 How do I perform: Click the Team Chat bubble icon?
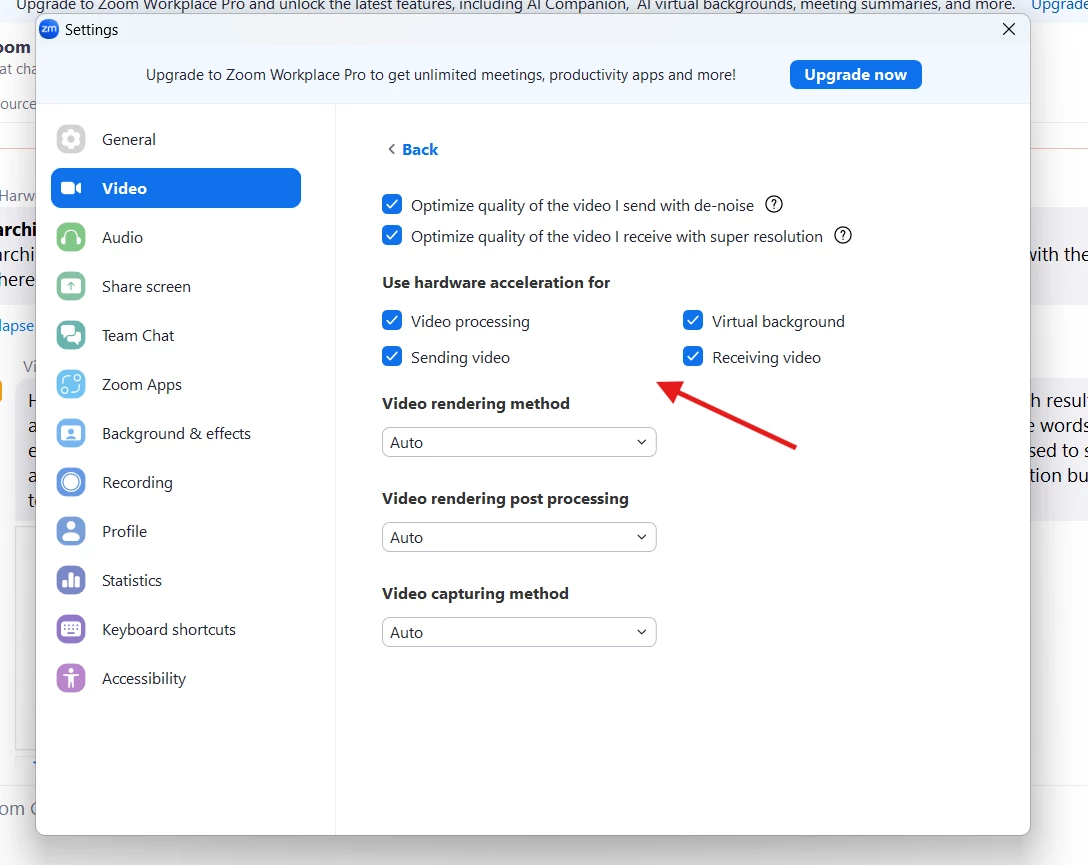71,336
